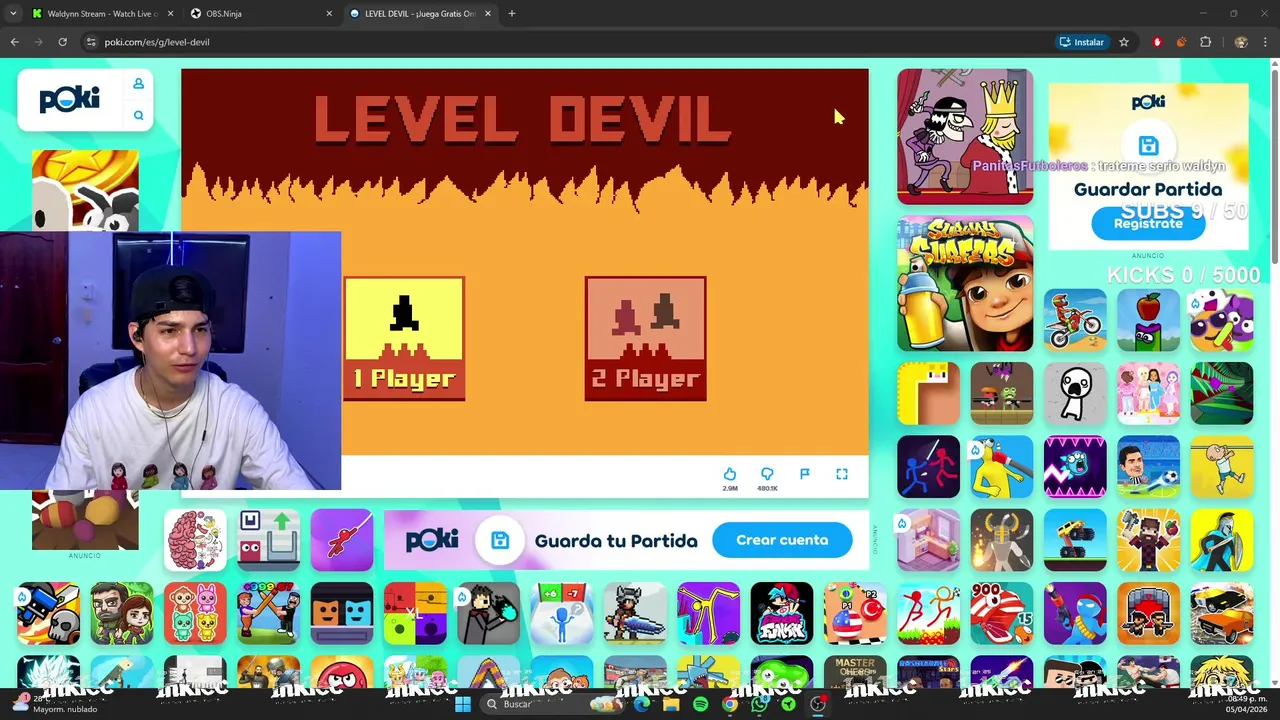Switch to OBS.Ninja tab
The width and height of the screenshot is (1280, 720).
(x=260, y=14)
